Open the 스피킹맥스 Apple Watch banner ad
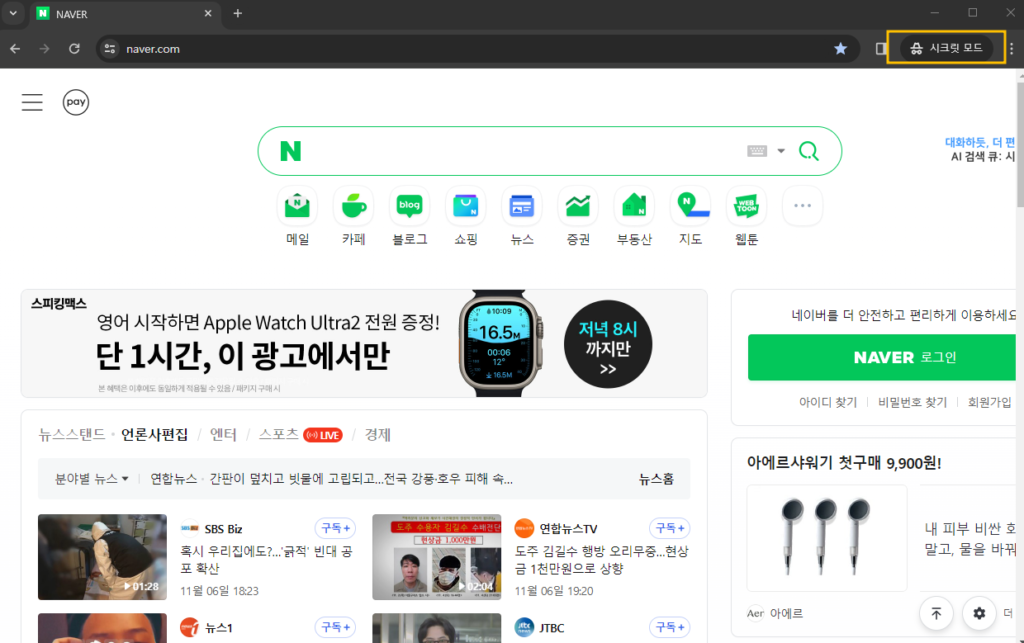The width and height of the screenshot is (1024, 643). point(364,343)
